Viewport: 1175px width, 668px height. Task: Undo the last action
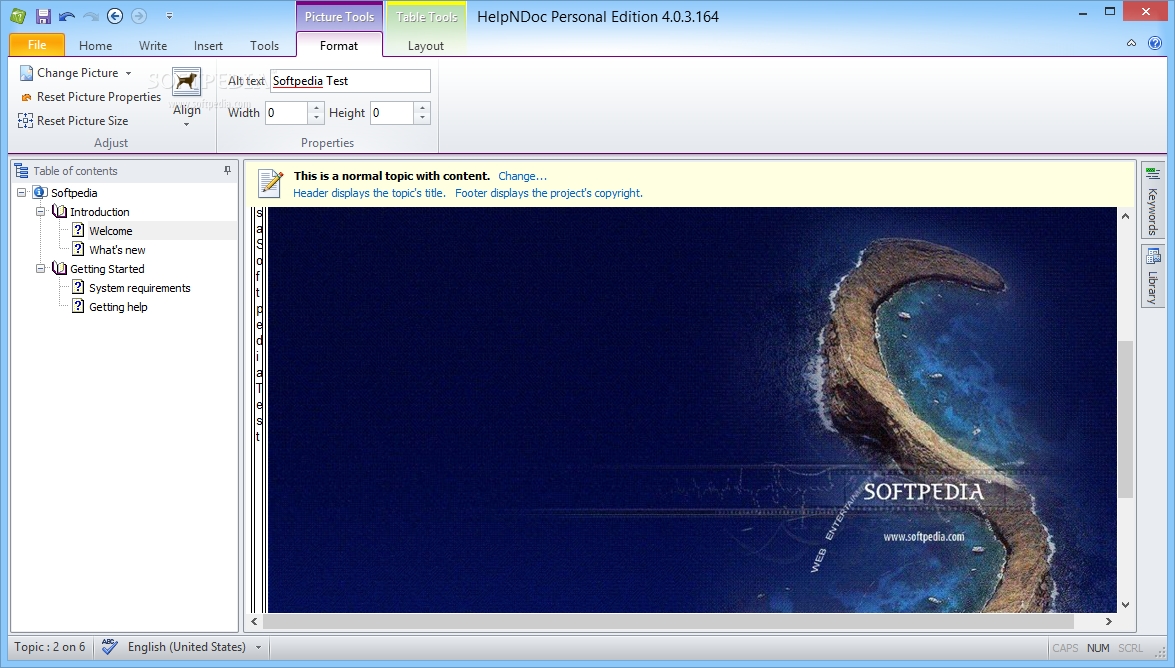67,16
